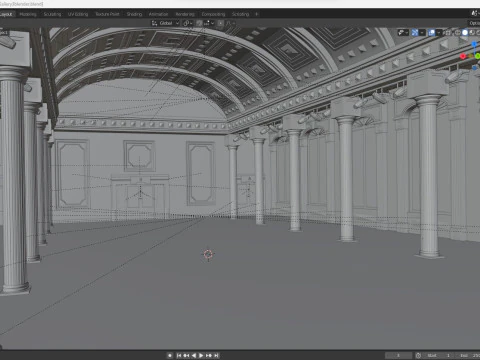Open the Sculpting workspace tab
Viewport: 480px width, 360px height.
[x=52, y=14]
